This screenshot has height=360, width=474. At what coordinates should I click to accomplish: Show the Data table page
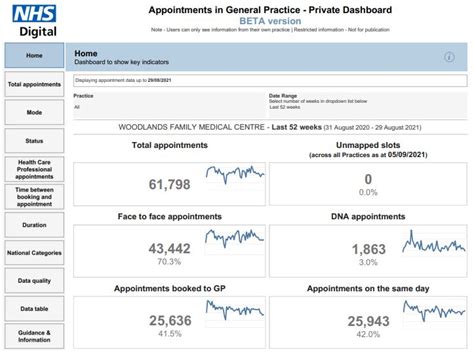pos(34,309)
